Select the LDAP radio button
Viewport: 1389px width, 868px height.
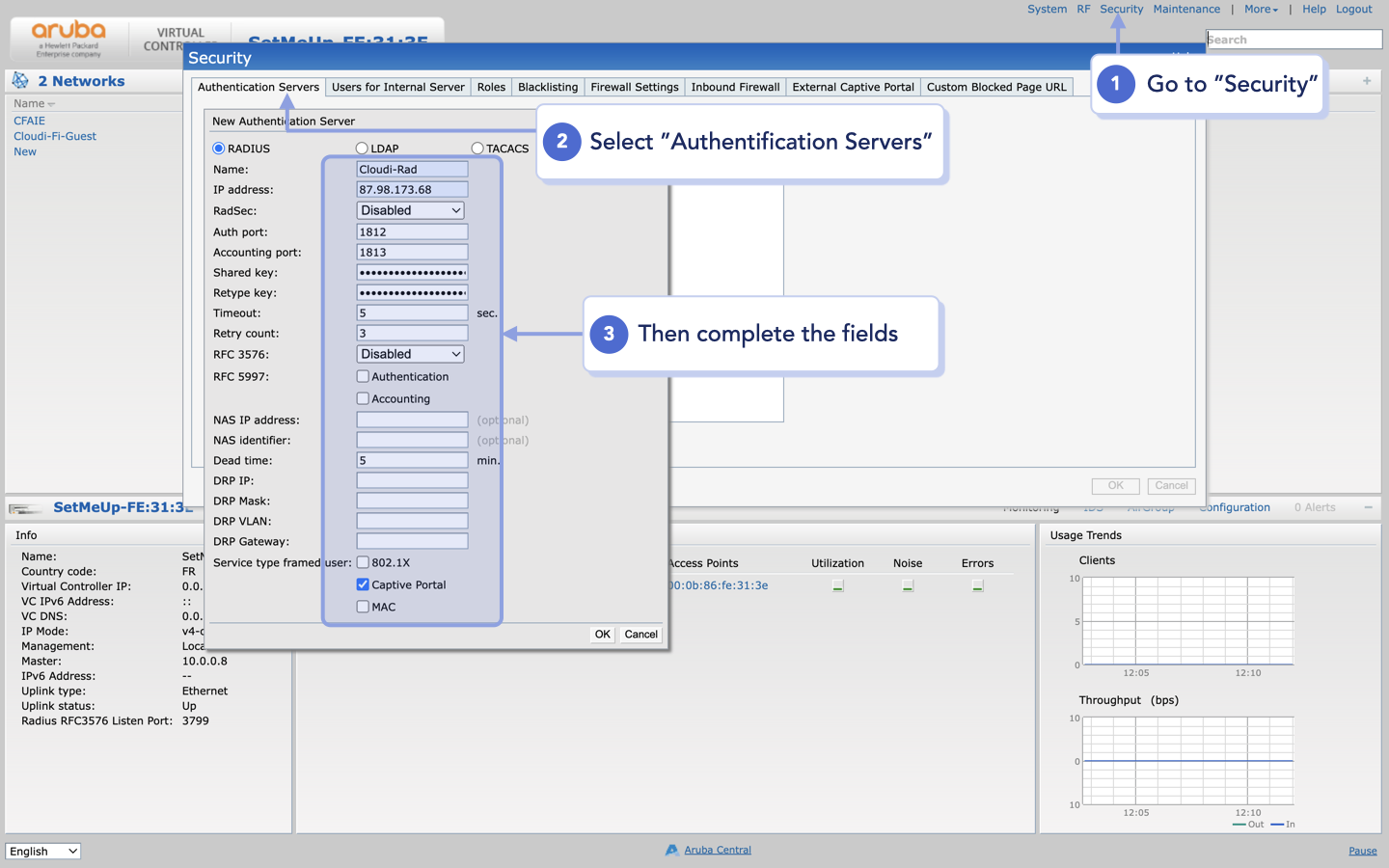(x=362, y=148)
